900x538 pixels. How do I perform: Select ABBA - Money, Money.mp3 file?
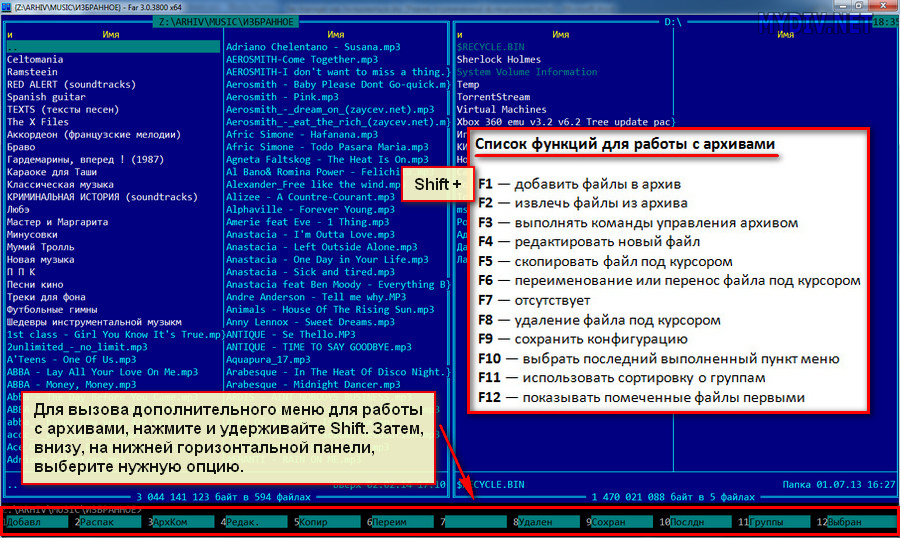point(71,385)
